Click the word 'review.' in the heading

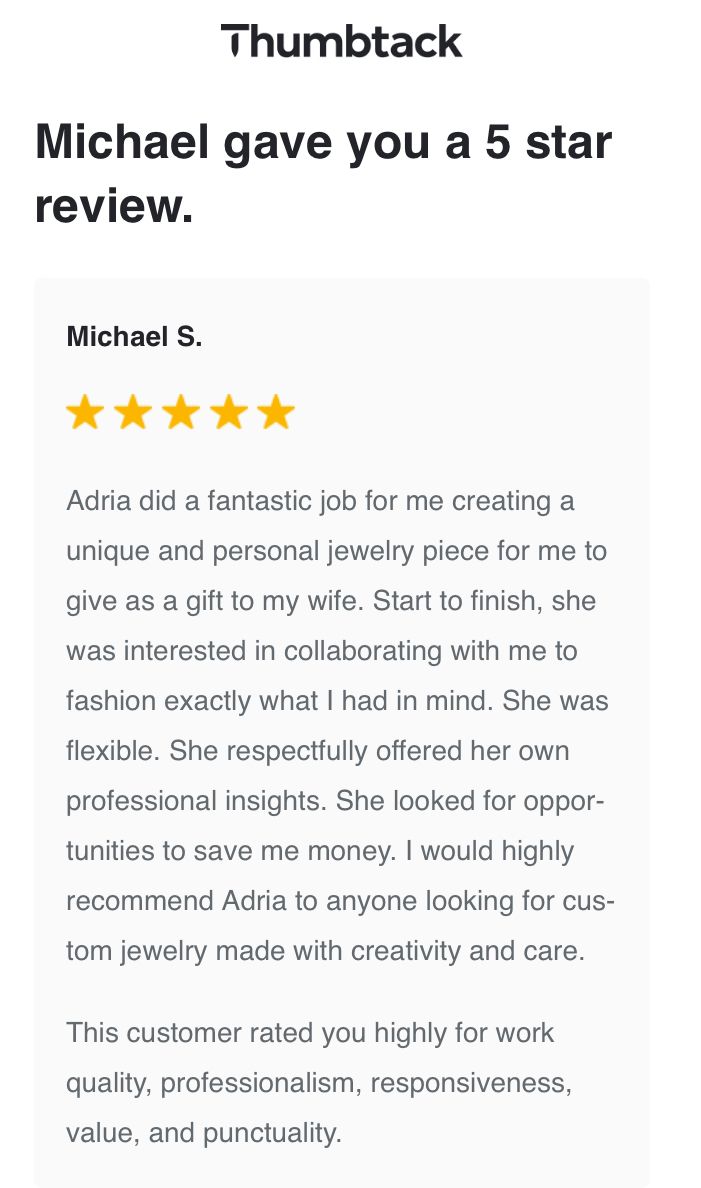[x=114, y=205]
